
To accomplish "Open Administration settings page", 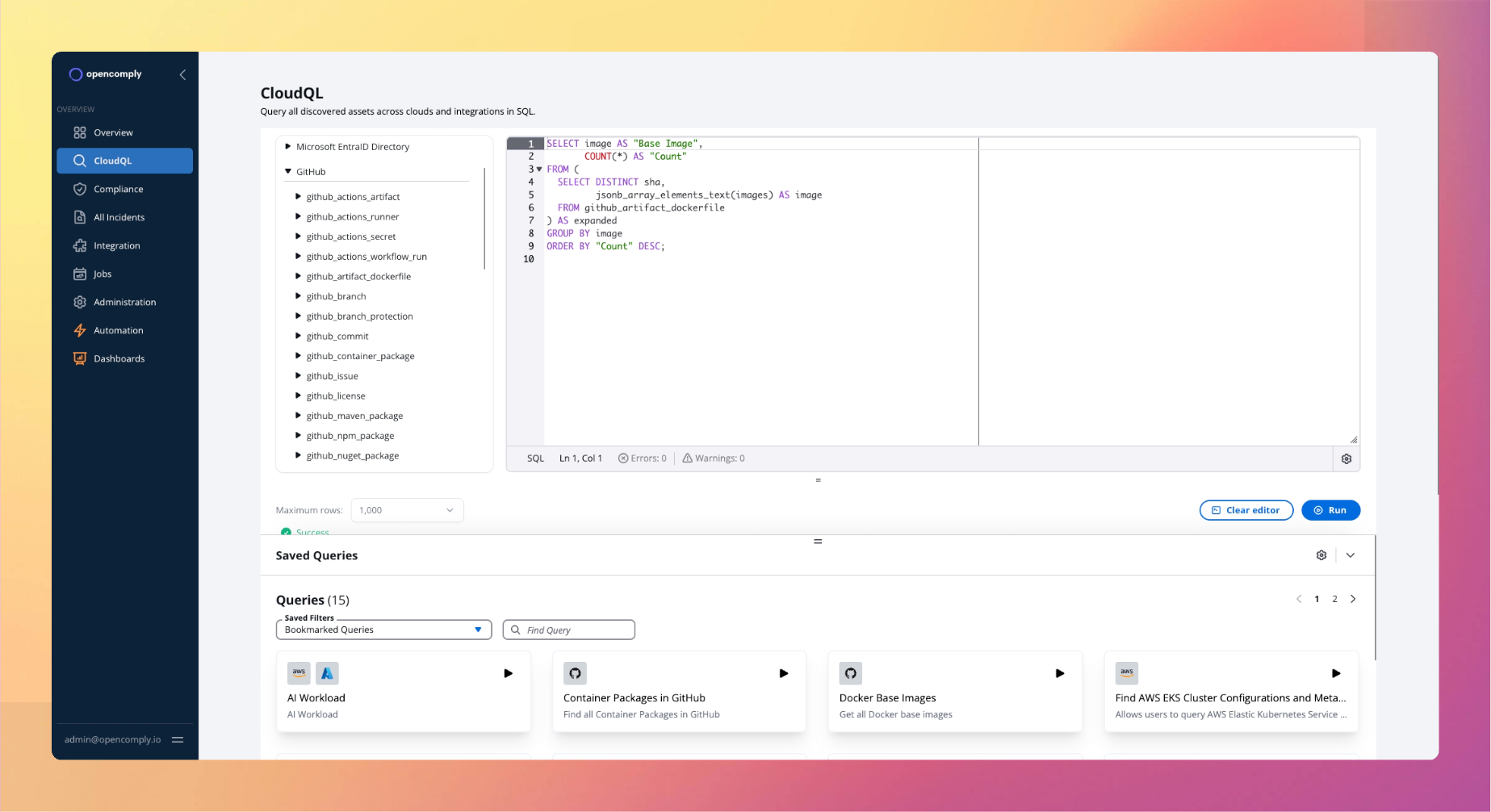I will tap(124, 302).
